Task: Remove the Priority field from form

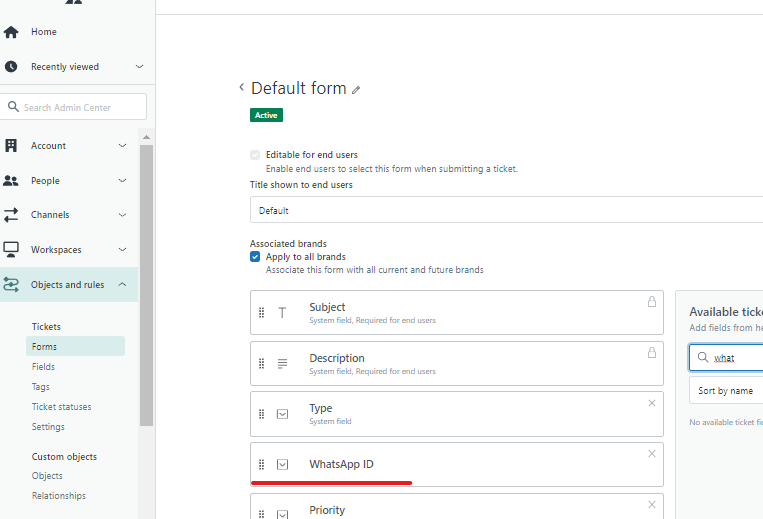Action: [652, 504]
